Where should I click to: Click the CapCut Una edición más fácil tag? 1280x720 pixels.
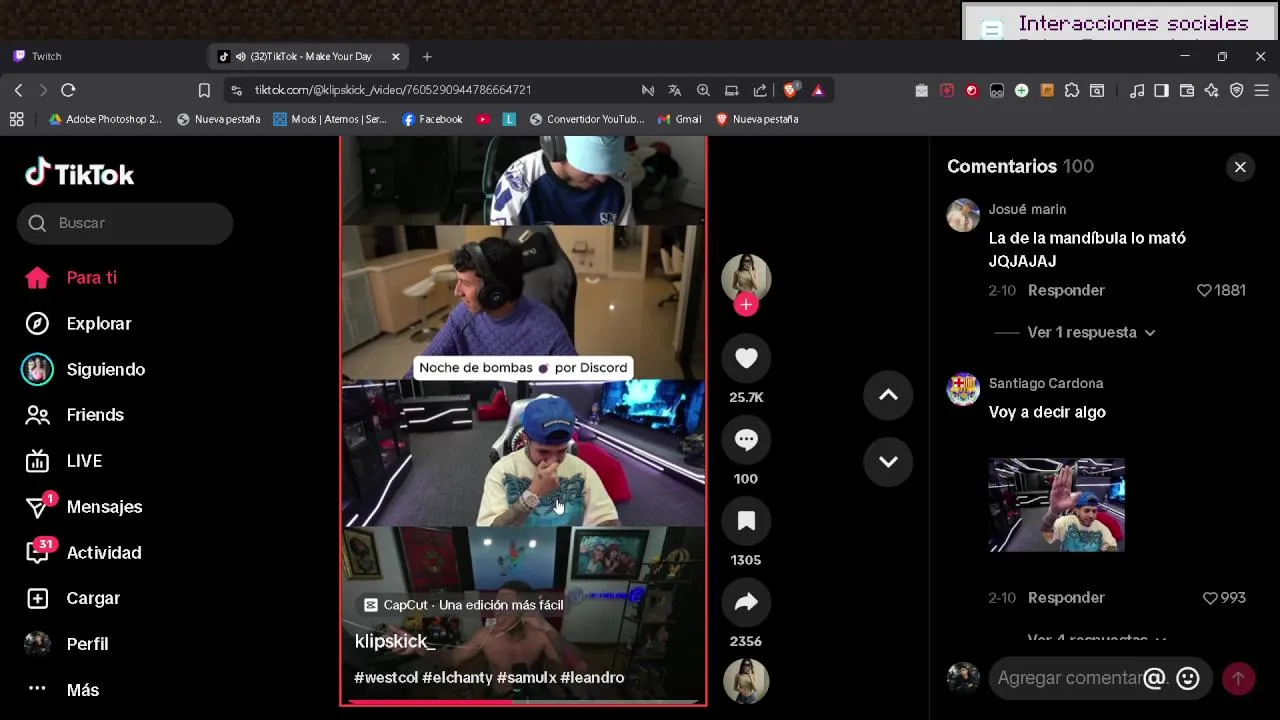click(463, 605)
